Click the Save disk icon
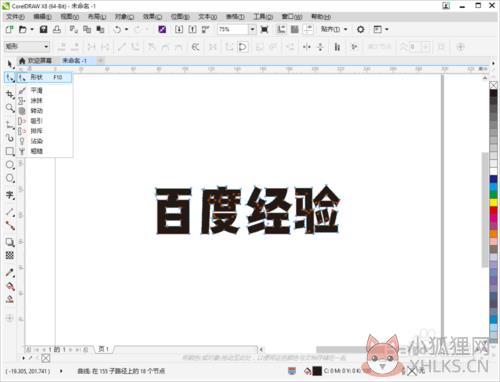The height and width of the screenshot is (382, 500). (43, 29)
